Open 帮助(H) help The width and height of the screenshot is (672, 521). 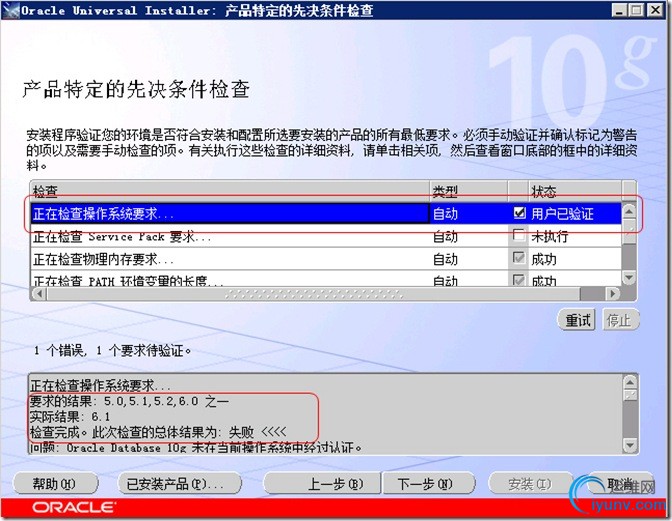coord(55,484)
